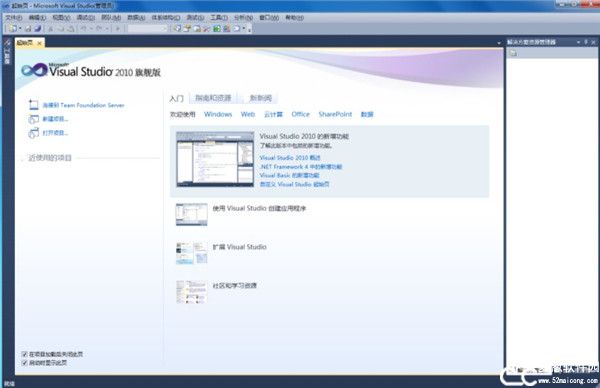Open the SharePoint category link
The width and height of the screenshot is (600, 388).
[x=335, y=114]
